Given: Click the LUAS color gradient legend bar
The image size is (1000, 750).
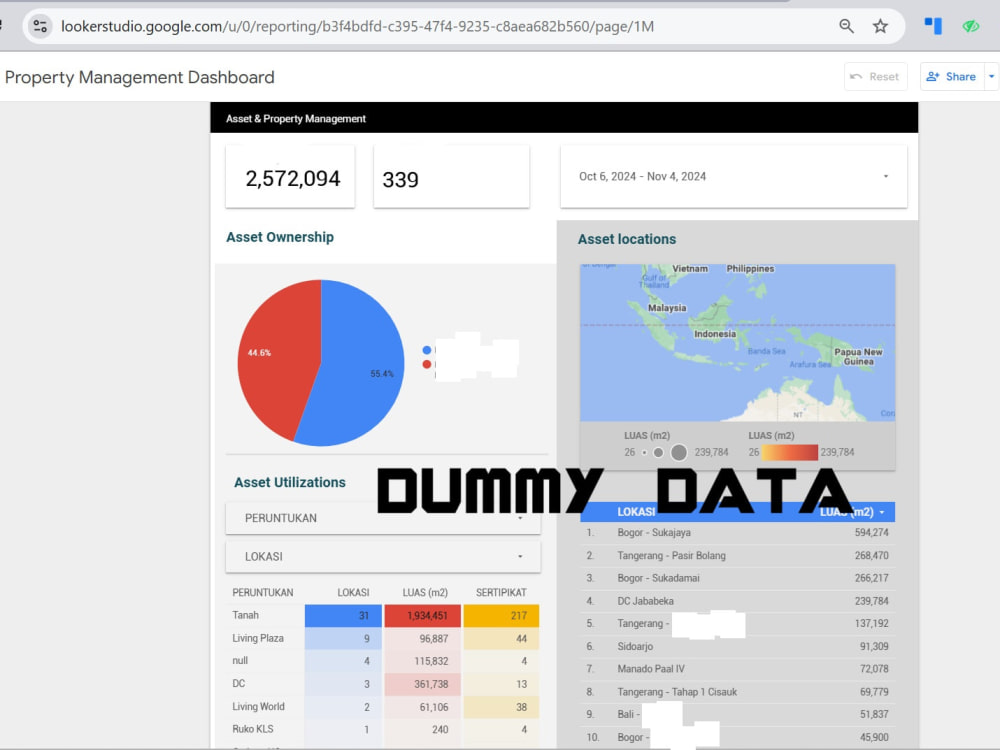Looking at the screenshot, I should tap(790, 452).
